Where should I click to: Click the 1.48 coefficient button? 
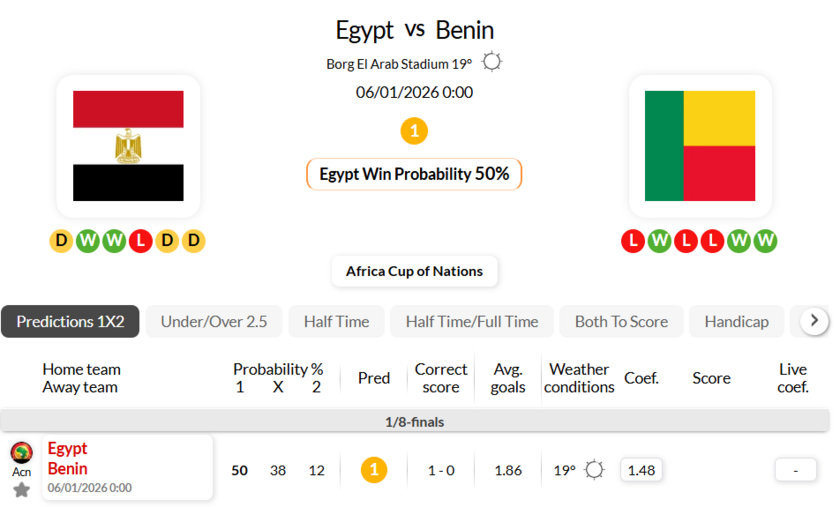[640, 470]
